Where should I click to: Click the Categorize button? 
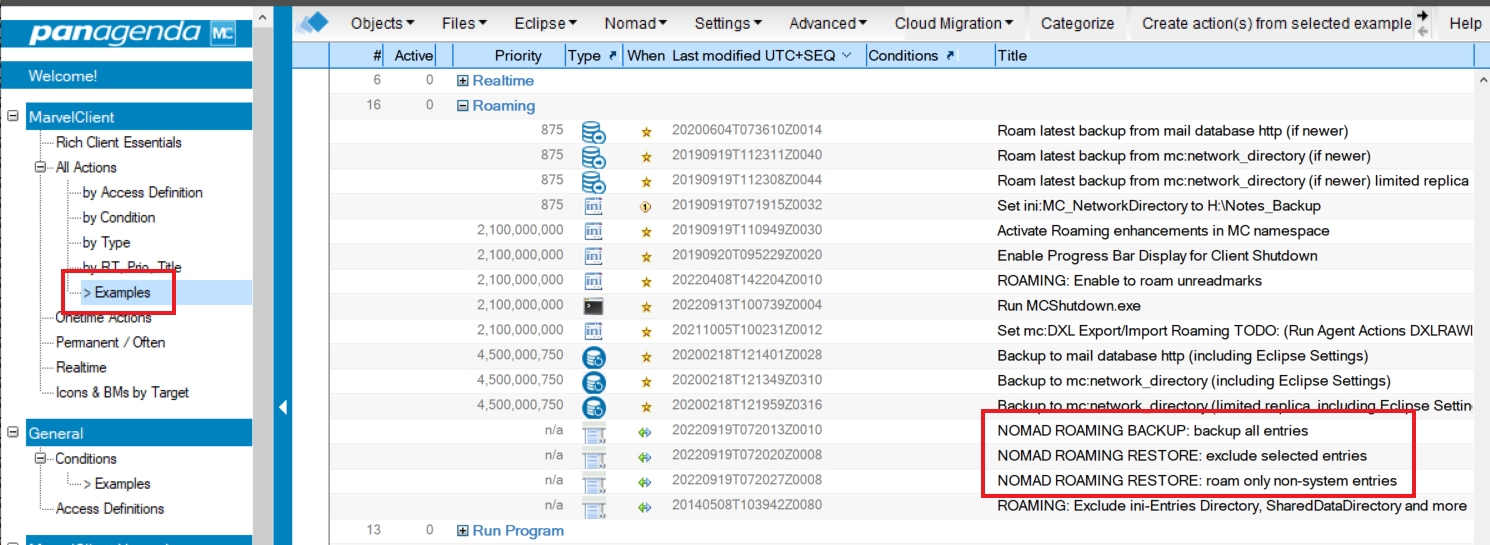(x=1077, y=23)
